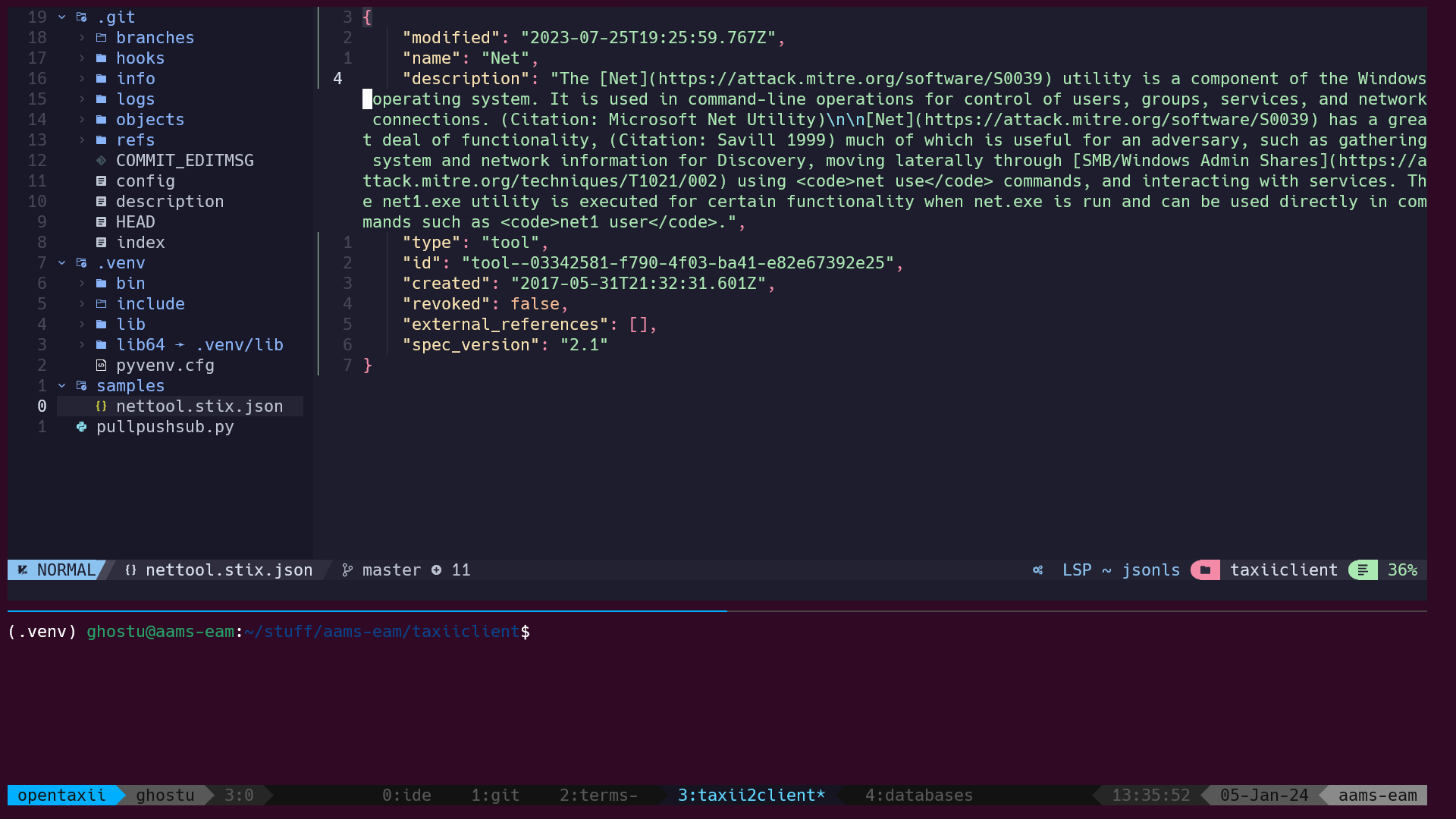Click the "spec_version" 2.1 value

click(x=584, y=344)
